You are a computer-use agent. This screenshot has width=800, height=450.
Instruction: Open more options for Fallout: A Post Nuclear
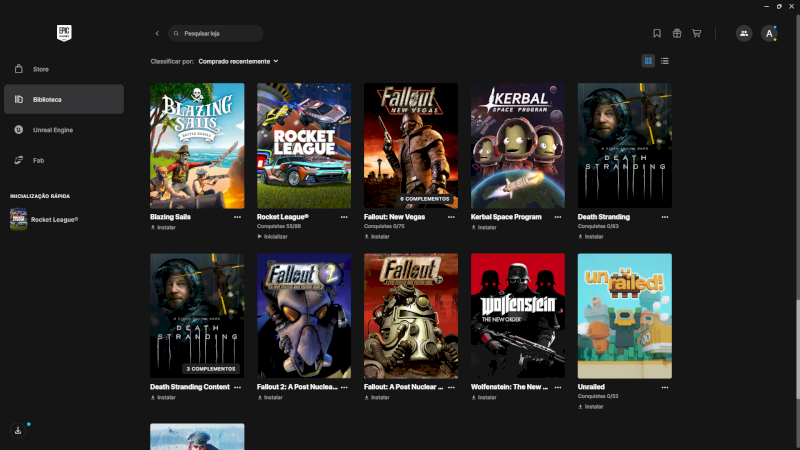[x=451, y=387]
